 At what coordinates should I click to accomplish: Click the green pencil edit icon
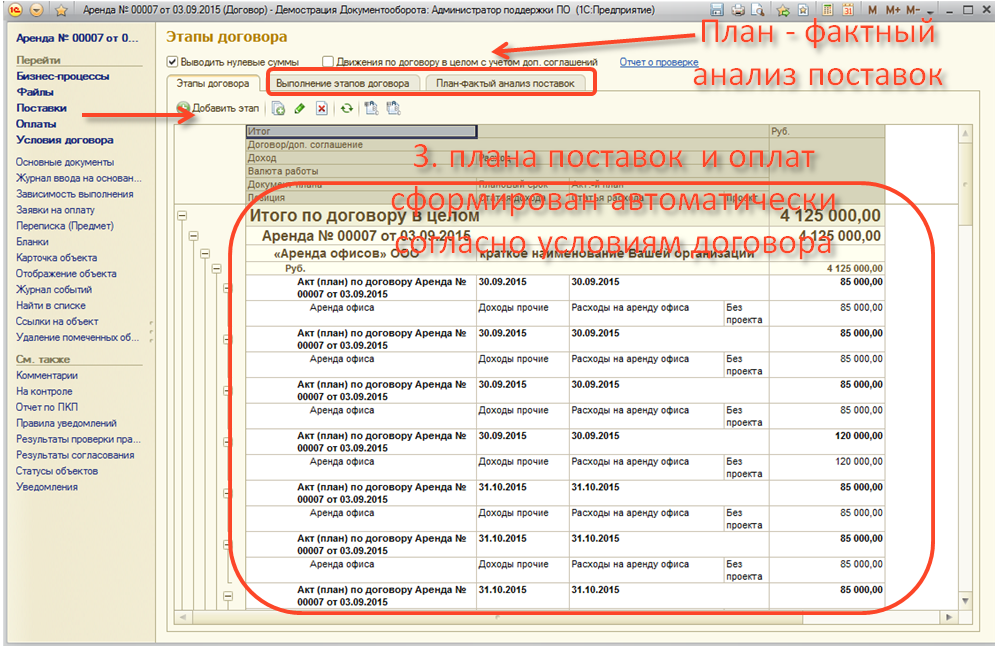(300, 108)
